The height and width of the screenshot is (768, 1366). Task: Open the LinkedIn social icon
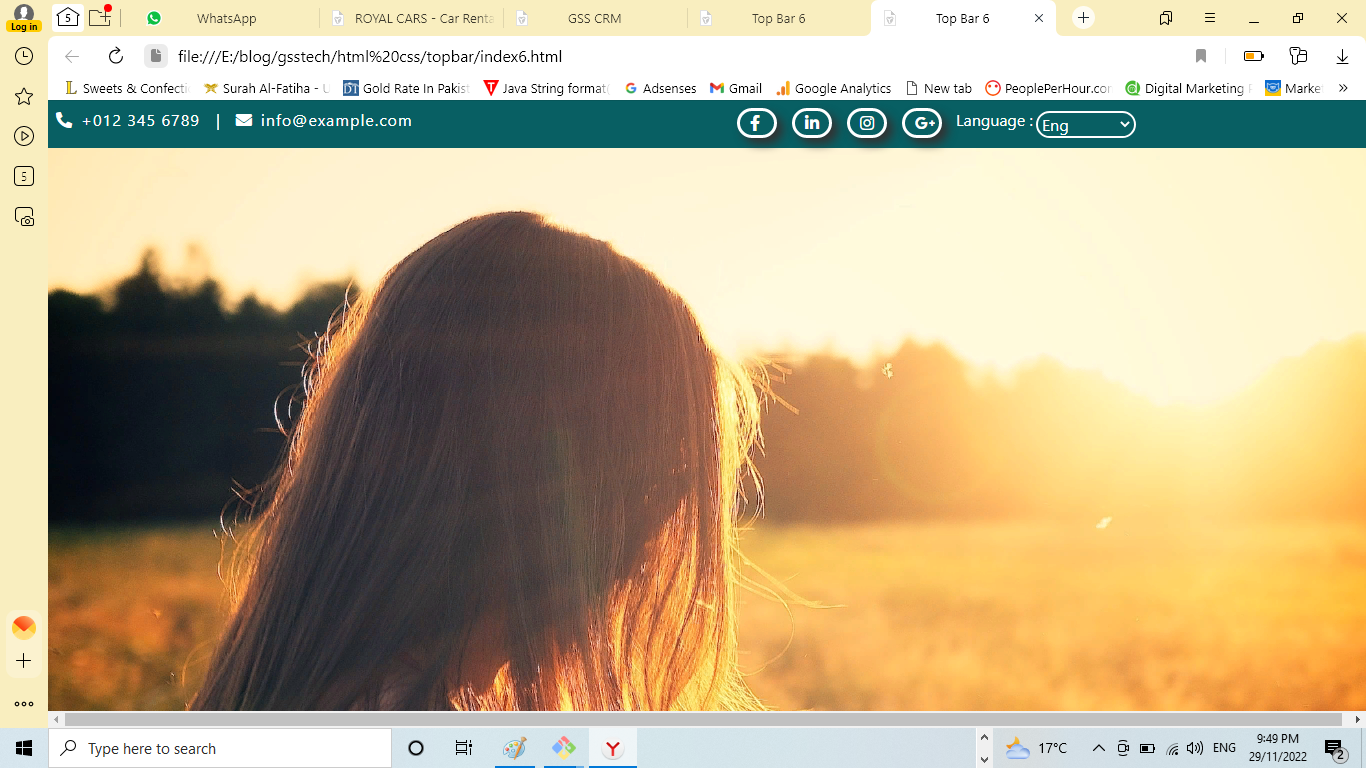811,123
